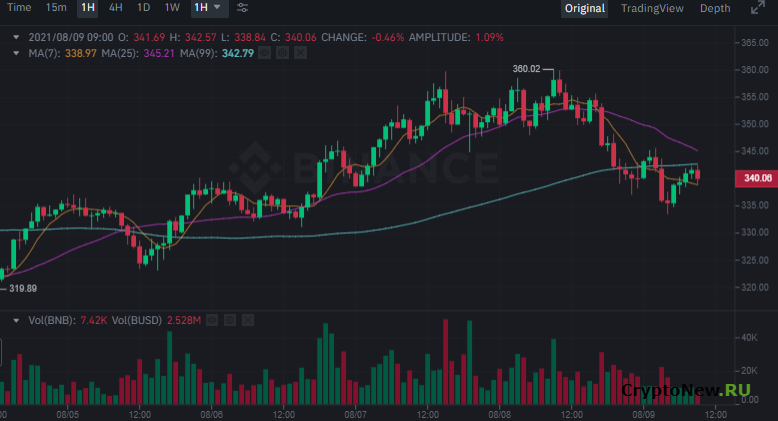Click the MA(99) value 342.79

[x=238, y=53]
